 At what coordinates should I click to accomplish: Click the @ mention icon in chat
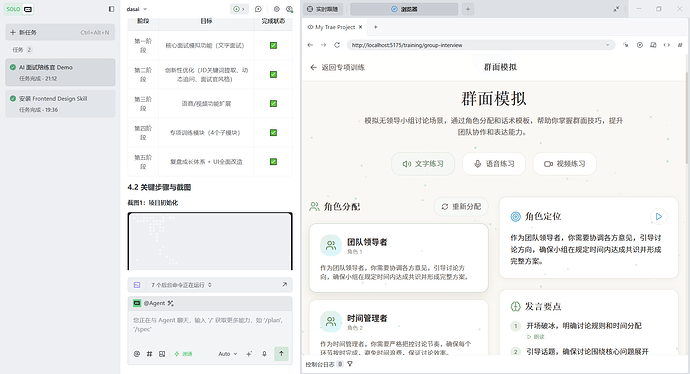click(137, 354)
